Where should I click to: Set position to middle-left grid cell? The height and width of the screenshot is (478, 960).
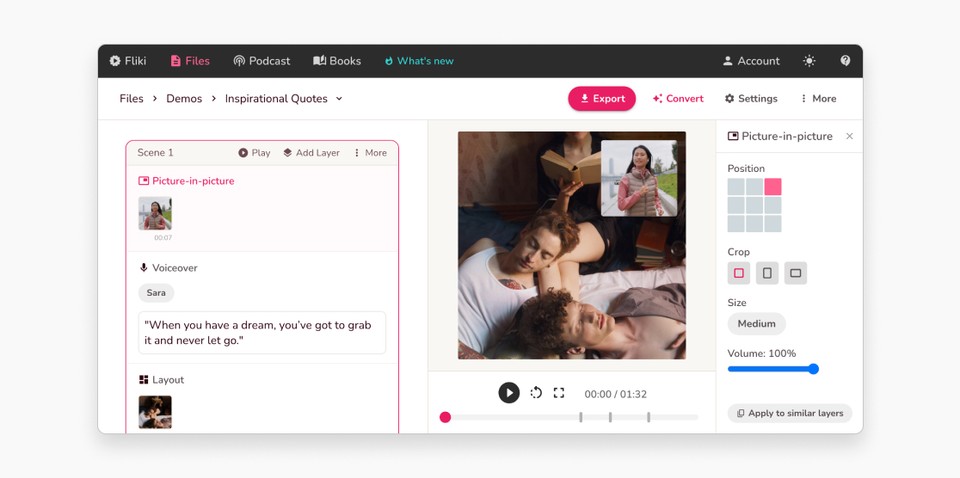pos(736,205)
